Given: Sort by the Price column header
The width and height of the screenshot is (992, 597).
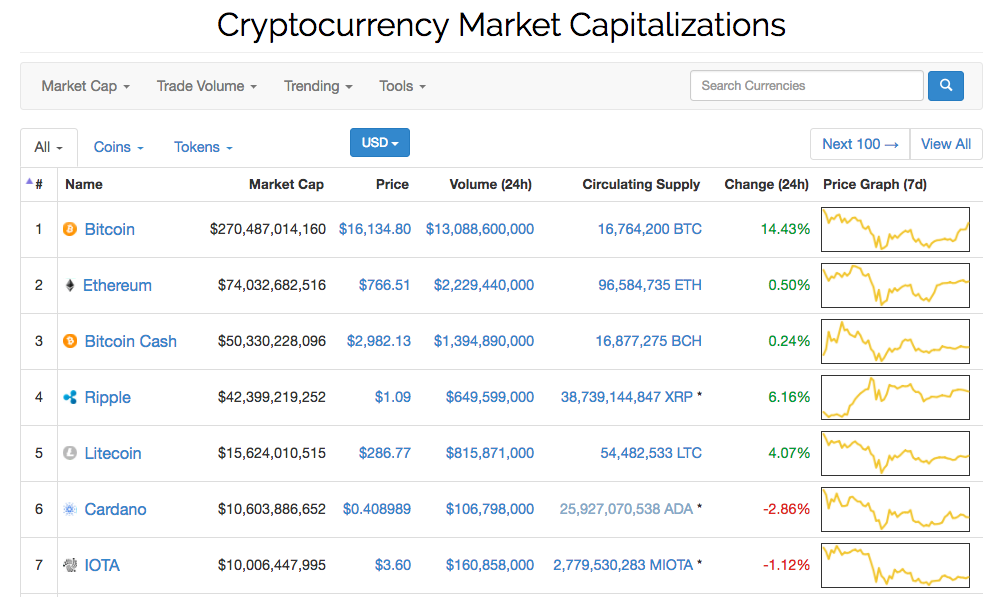Looking at the screenshot, I should tap(392, 184).
